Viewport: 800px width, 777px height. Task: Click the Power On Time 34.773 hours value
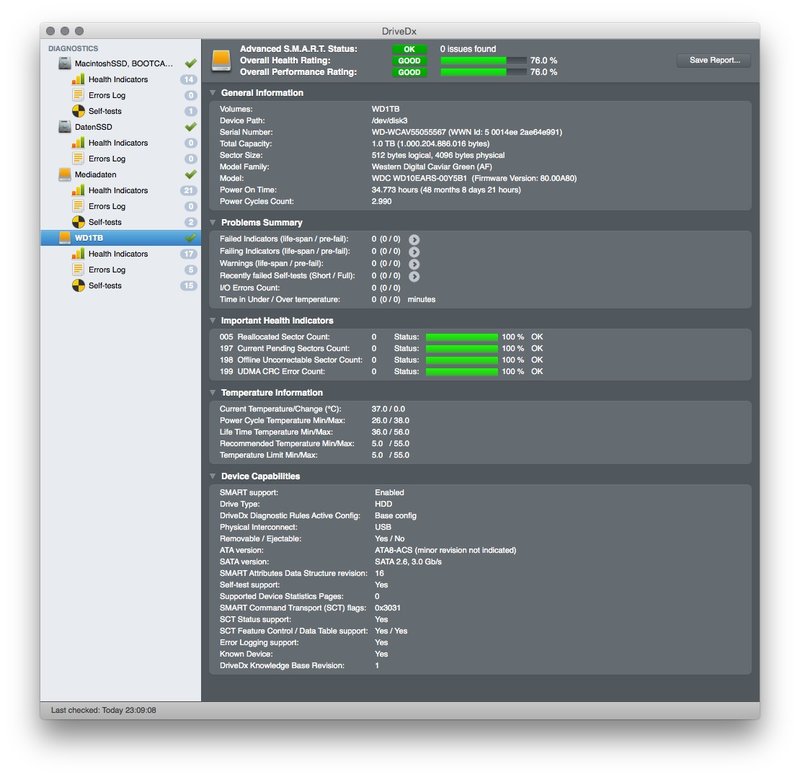tap(446, 190)
